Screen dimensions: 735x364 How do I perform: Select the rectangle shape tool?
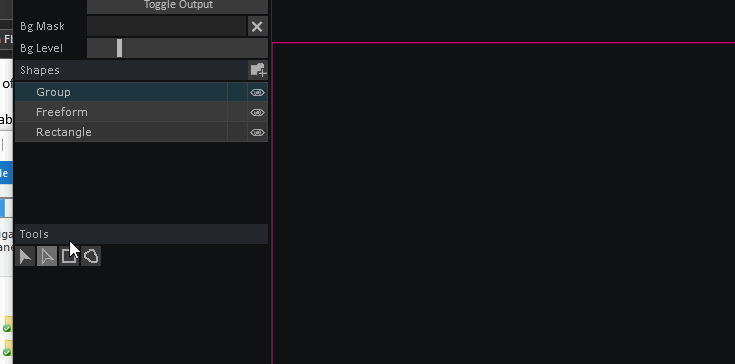coord(69,256)
